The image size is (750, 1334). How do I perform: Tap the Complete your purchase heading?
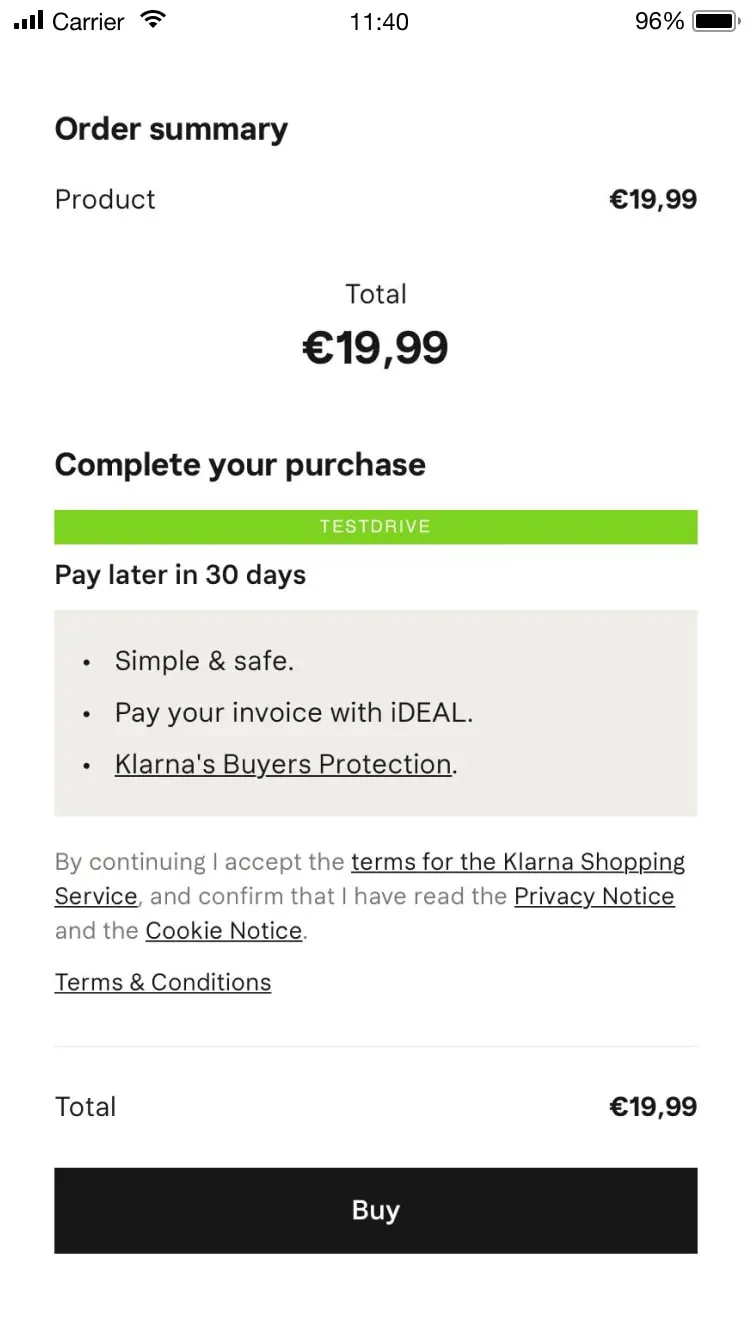[x=240, y=465]
